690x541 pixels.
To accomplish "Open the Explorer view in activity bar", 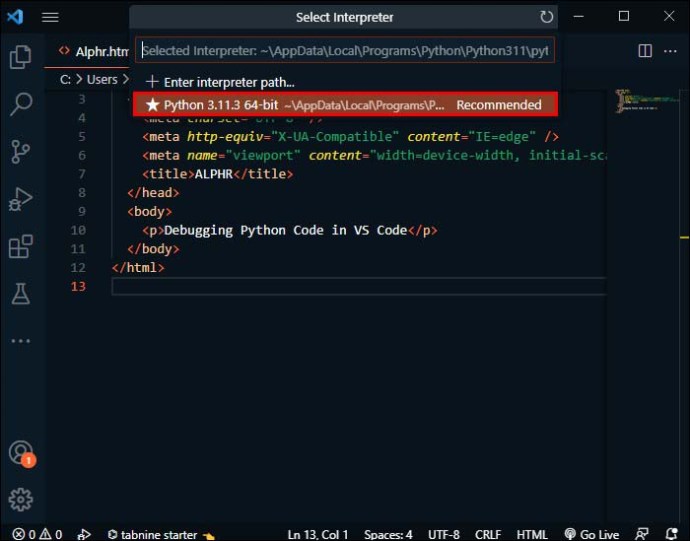I will (x=20, y=57).
